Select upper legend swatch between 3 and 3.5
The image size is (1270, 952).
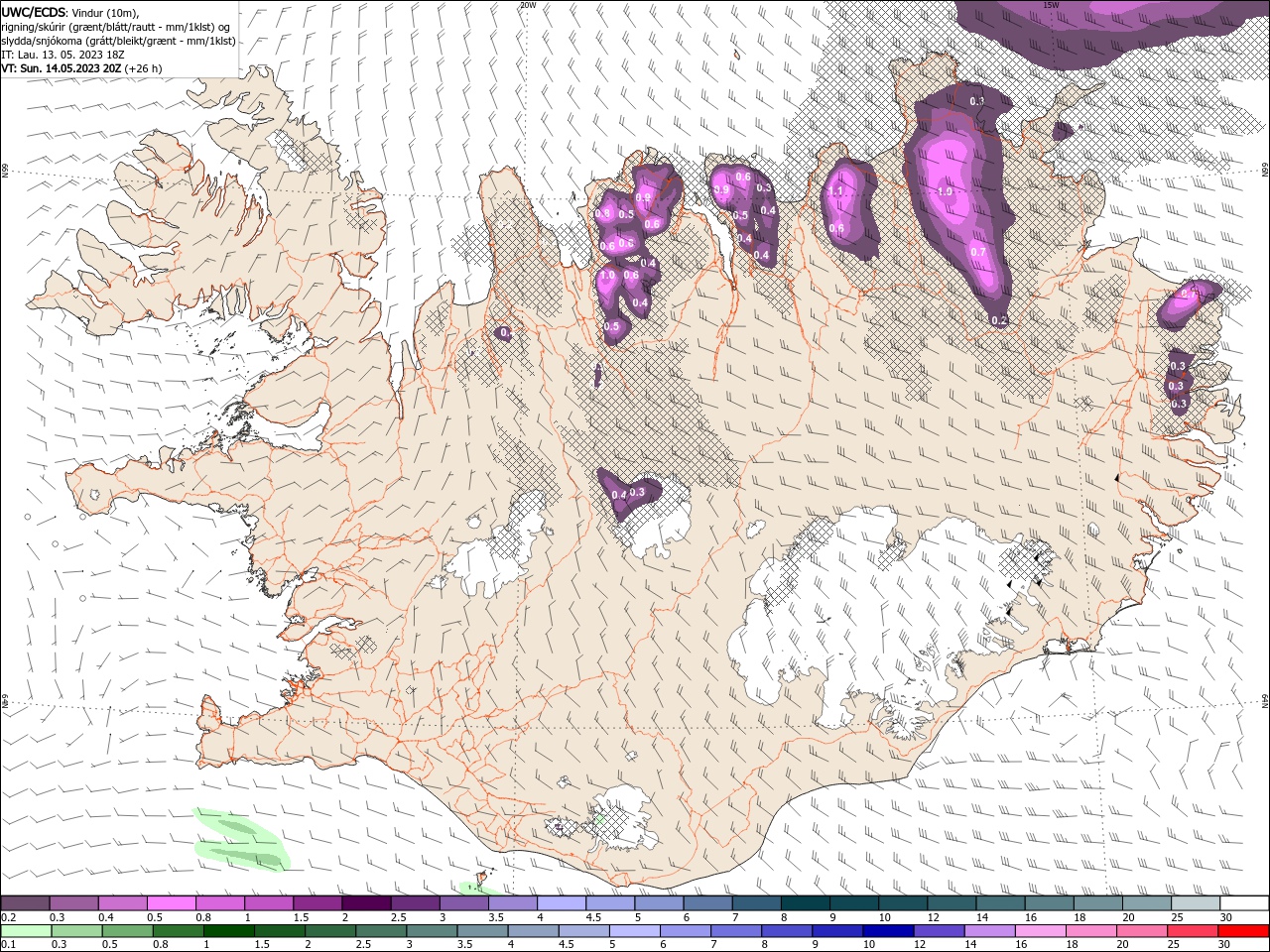coord(462,903)
